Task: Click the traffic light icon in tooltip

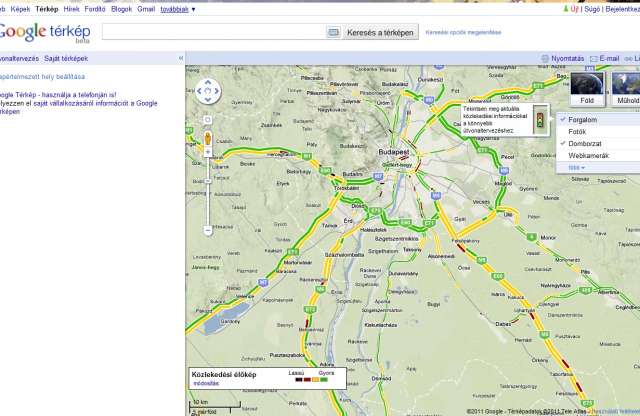Action: tap(540, 120)
